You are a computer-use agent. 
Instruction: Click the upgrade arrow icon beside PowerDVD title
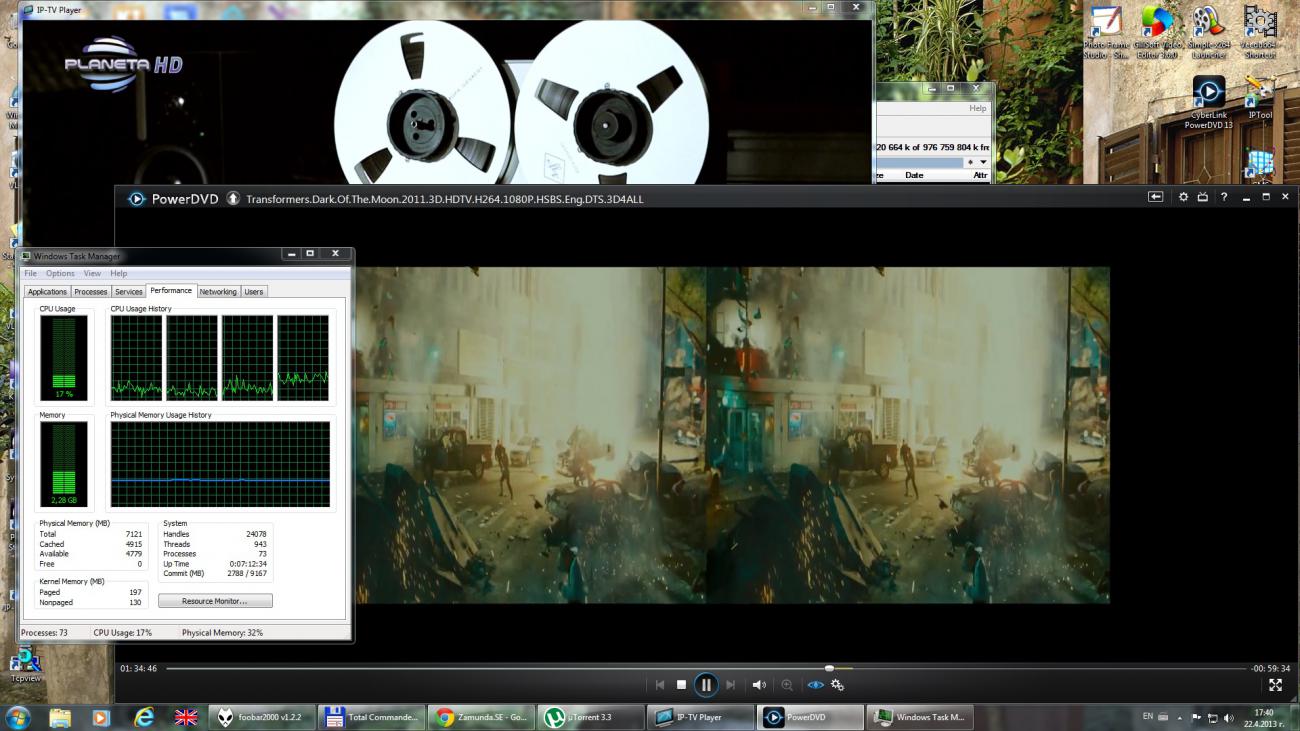tap(233, 198)
